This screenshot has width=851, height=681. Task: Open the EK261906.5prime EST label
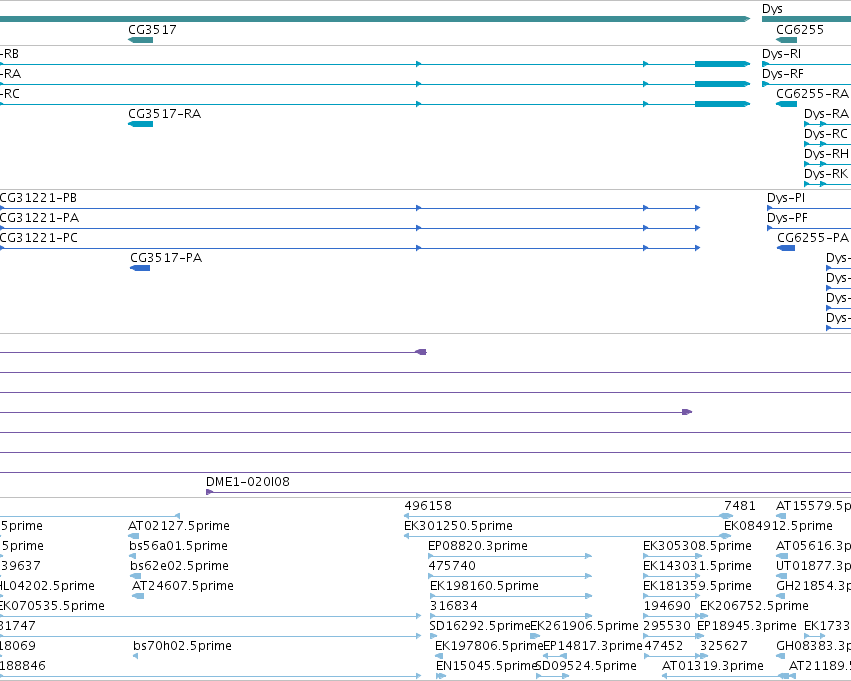[x=585, y=626]
